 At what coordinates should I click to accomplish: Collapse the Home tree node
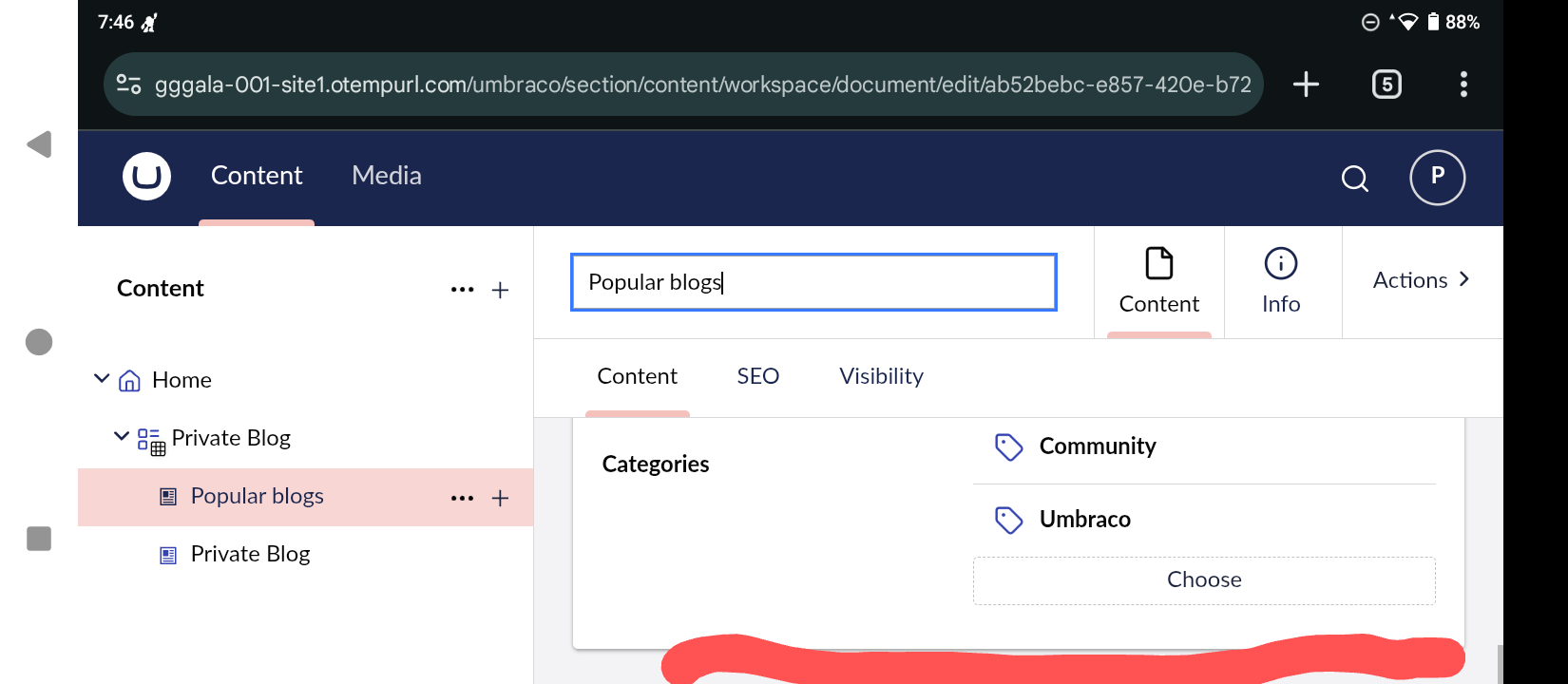(x=102, y=379)
